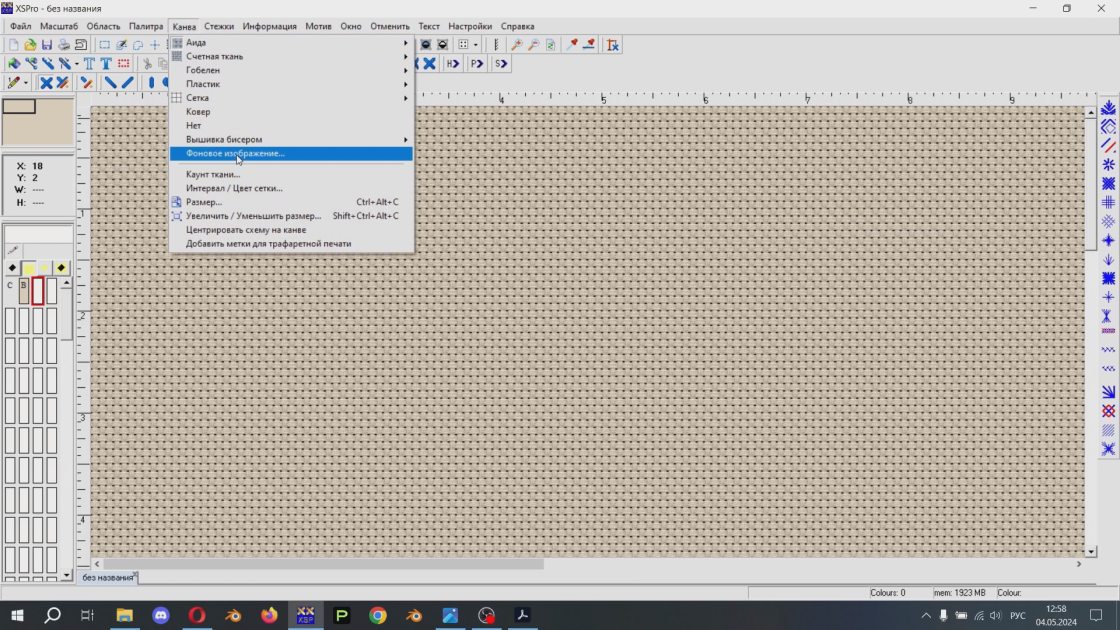Screen dimensions: 1120x630
Task: Choose Фоновое изображение... menu item
Action: (x=291, y=154)
